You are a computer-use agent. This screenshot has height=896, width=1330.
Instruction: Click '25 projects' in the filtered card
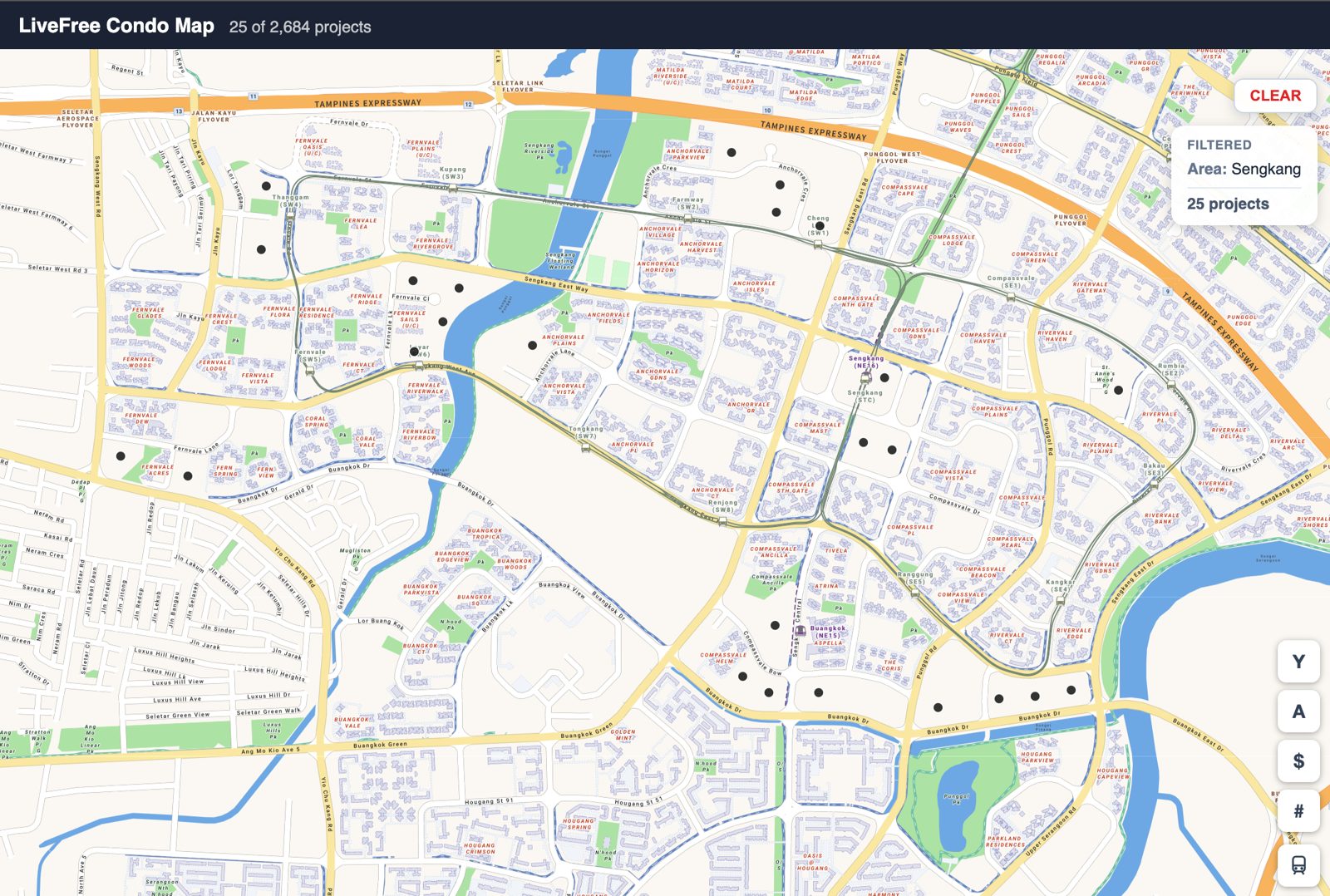(1228, 204)
